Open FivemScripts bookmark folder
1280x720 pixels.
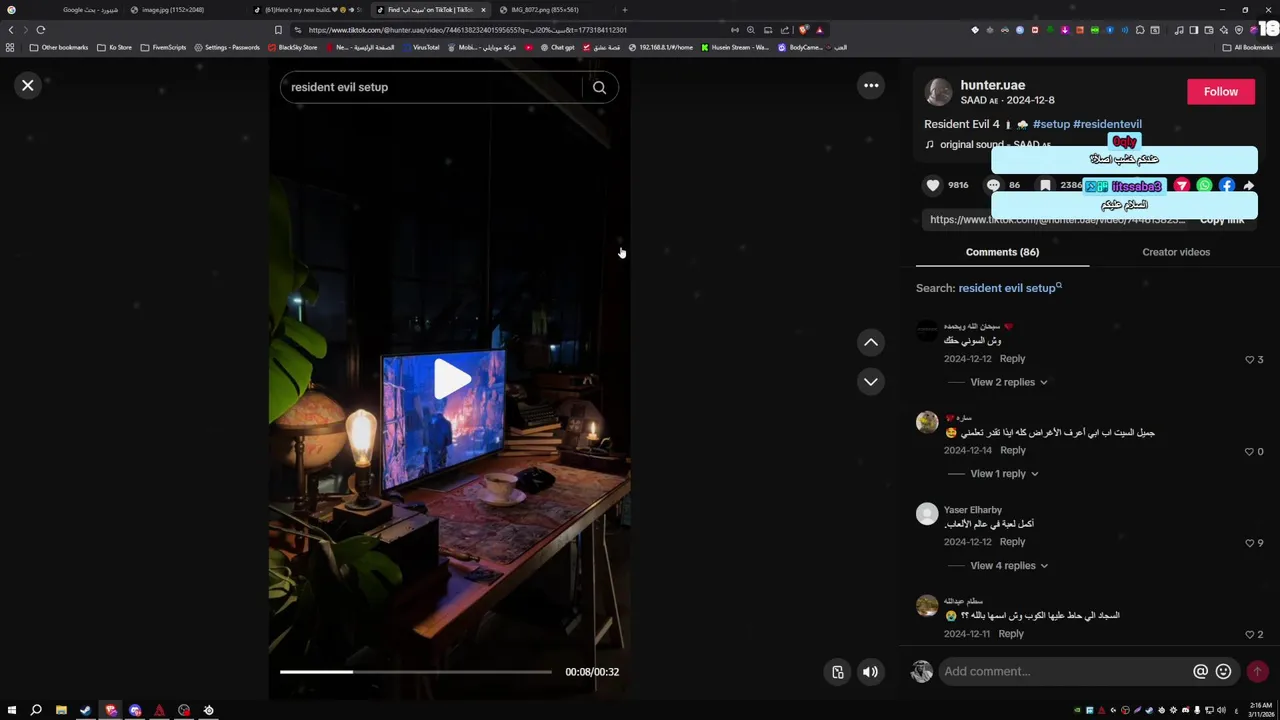[x=164, y=47]
